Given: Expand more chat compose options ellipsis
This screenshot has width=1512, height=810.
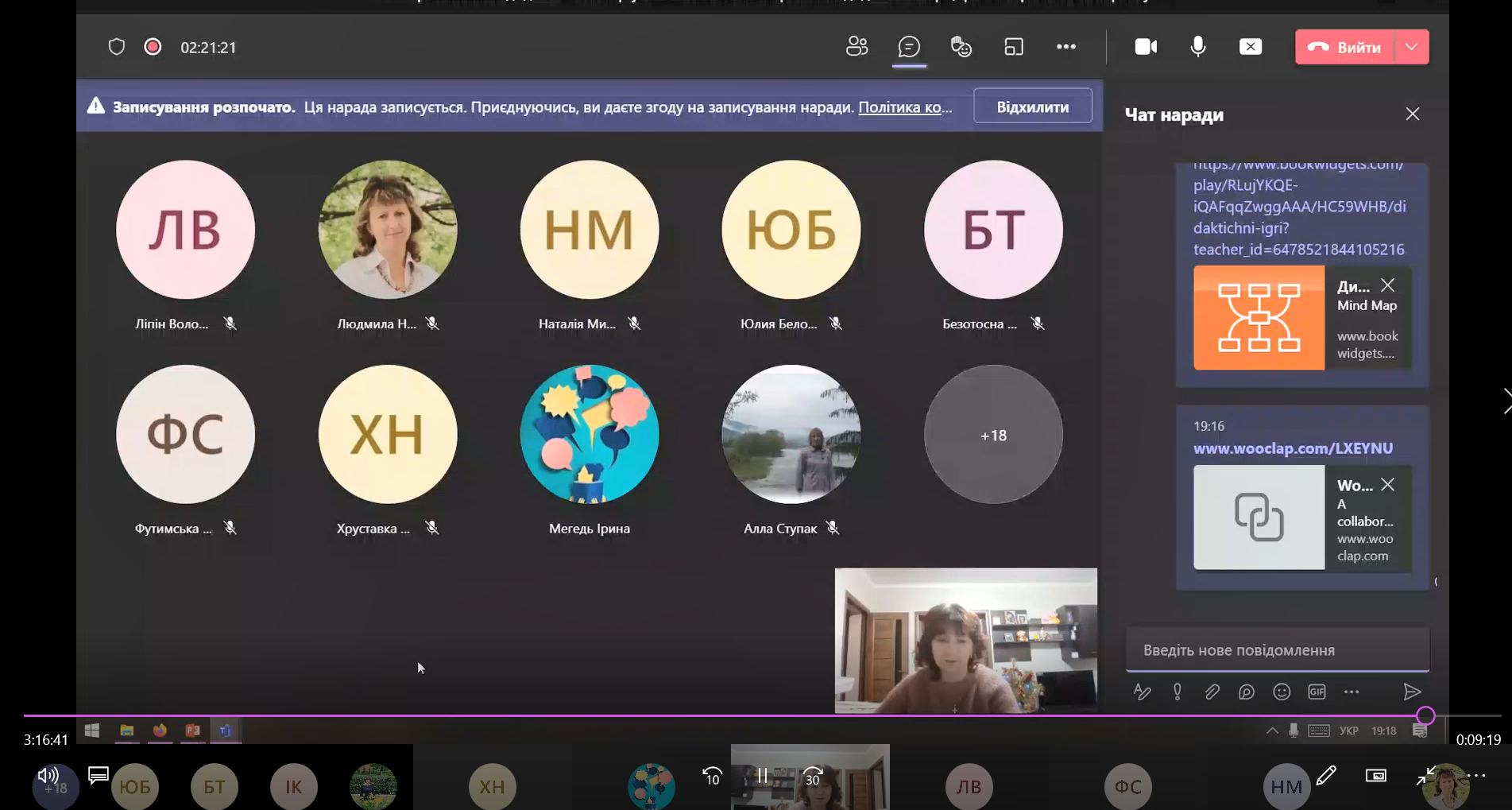Looking at the screenshot, I should click(1352, 692).
